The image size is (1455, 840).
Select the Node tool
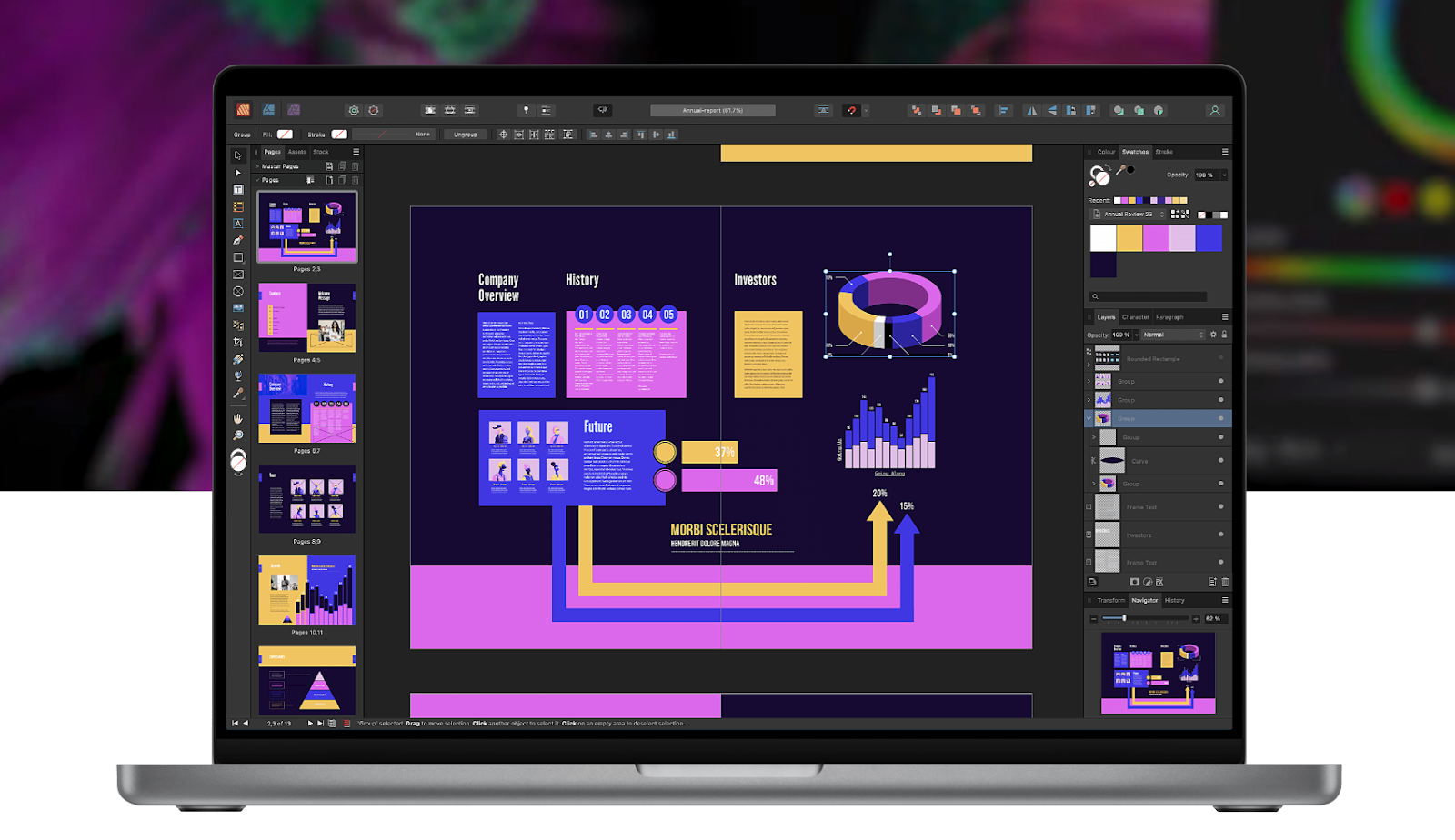(x=238, y=173)
